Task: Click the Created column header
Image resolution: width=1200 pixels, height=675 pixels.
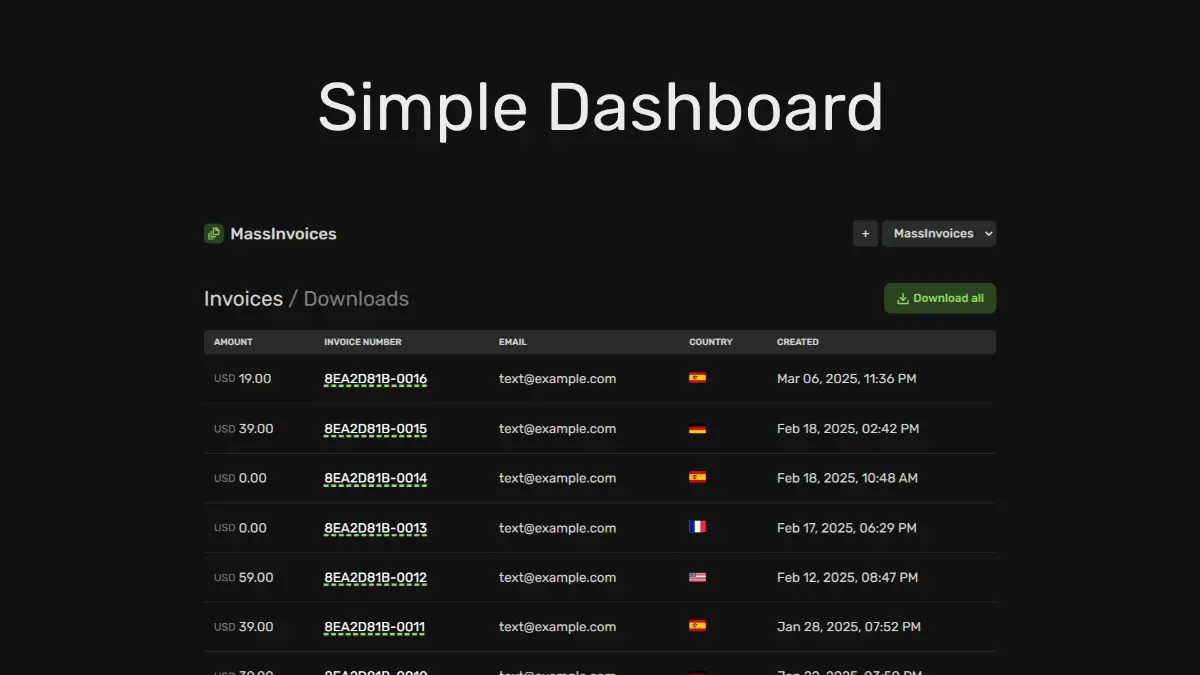Action: [x=797, y=342]
